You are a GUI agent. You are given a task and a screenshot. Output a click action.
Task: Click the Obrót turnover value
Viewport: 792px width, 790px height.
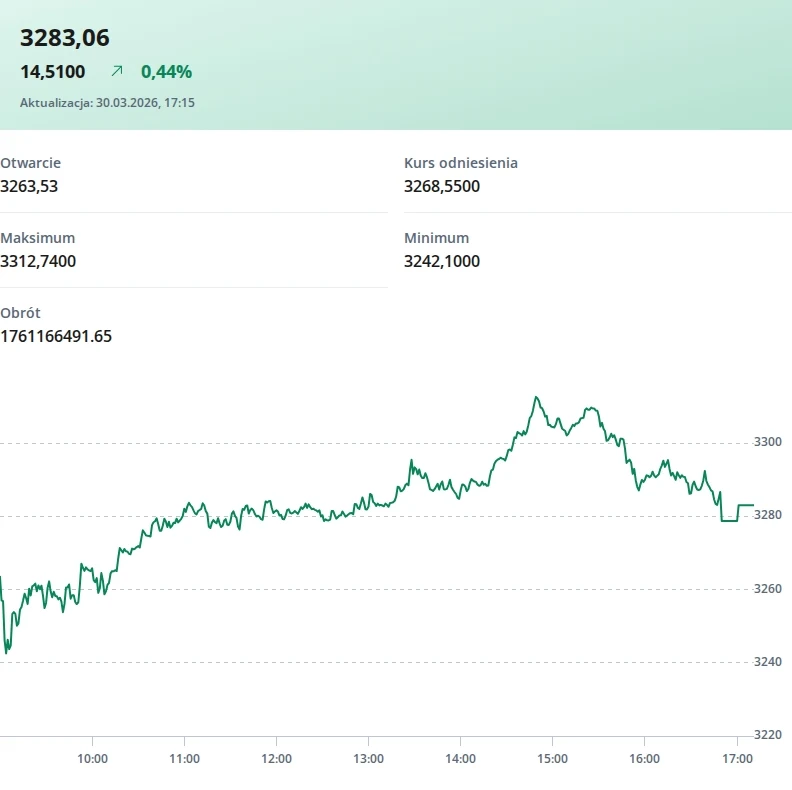coord(56,336)
